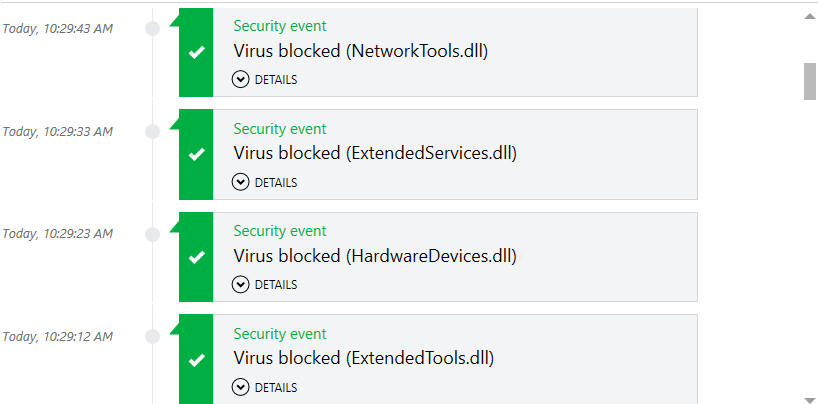818x404 pixels.
Task: Open the Virus blocked (ExtendedServices.dll) entry
Action: [375, 153]
